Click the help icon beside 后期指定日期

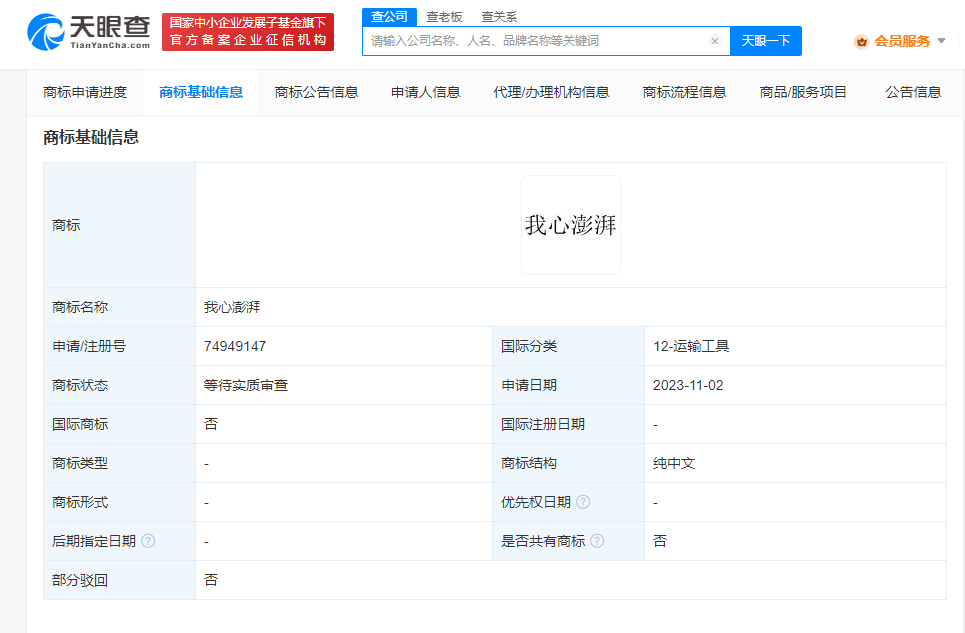pyautogui.click(x=148, y=541)
